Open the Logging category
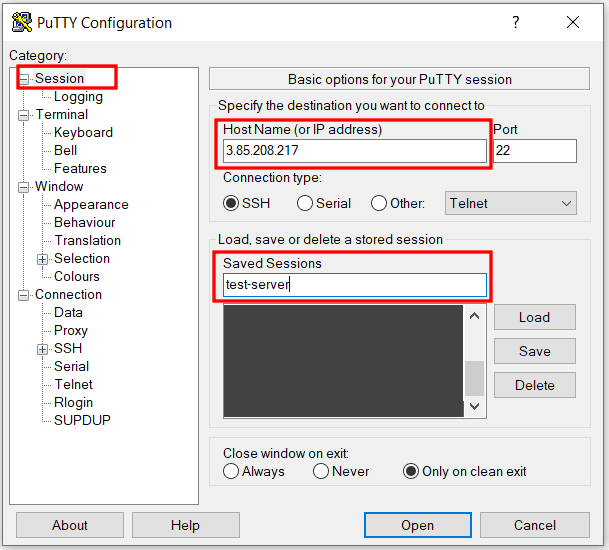609x550 pixels. click(x=78, y=97)
